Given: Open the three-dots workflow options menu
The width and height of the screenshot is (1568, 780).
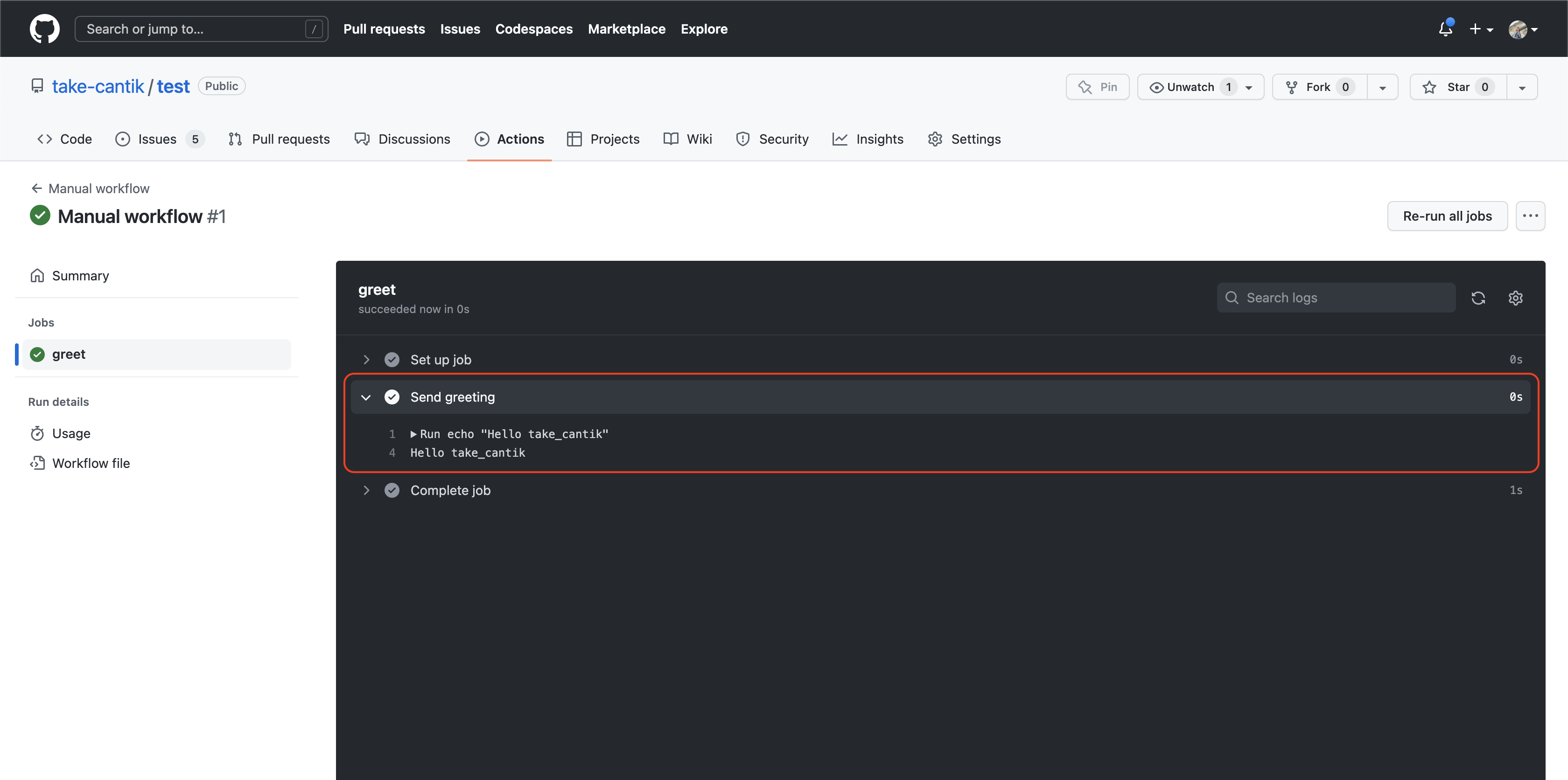Looking at the screenshot, I should pos(1530,216).
